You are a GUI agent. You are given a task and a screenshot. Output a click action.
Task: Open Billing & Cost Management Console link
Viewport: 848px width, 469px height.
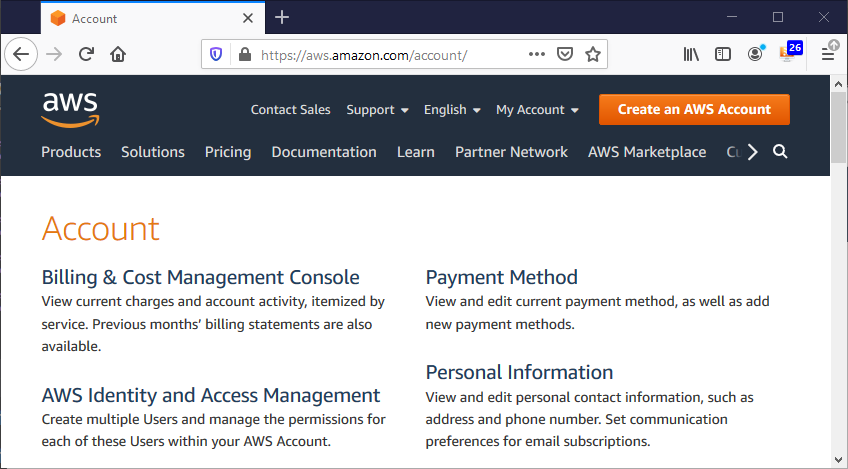tap(200, 277)
